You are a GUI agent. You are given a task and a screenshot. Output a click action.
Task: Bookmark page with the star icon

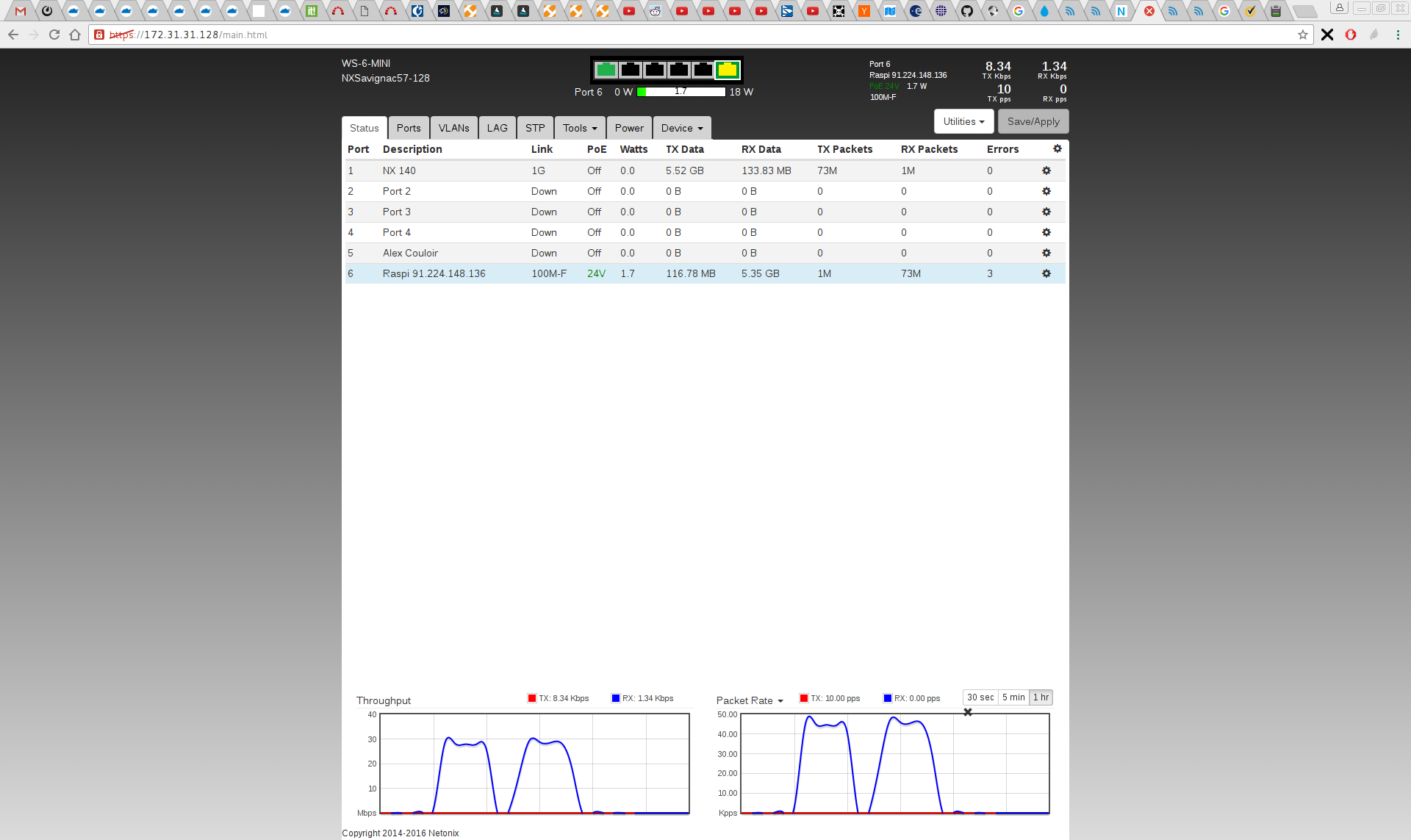point(1303,35)
